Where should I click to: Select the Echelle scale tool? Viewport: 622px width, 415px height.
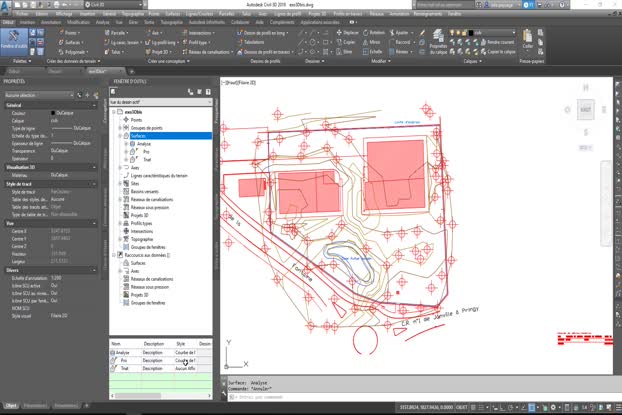(x=372, y=52)
